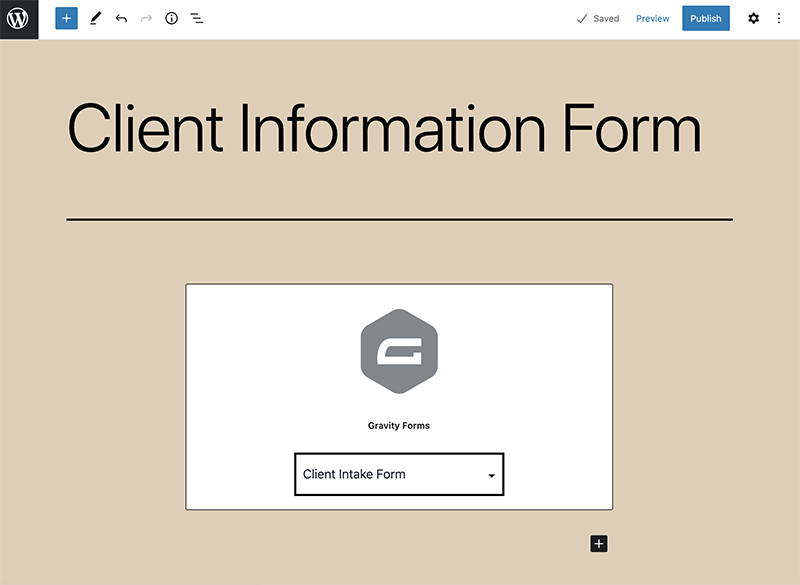
Task: Add a block with the black plus
Action: tap(599, 544)
